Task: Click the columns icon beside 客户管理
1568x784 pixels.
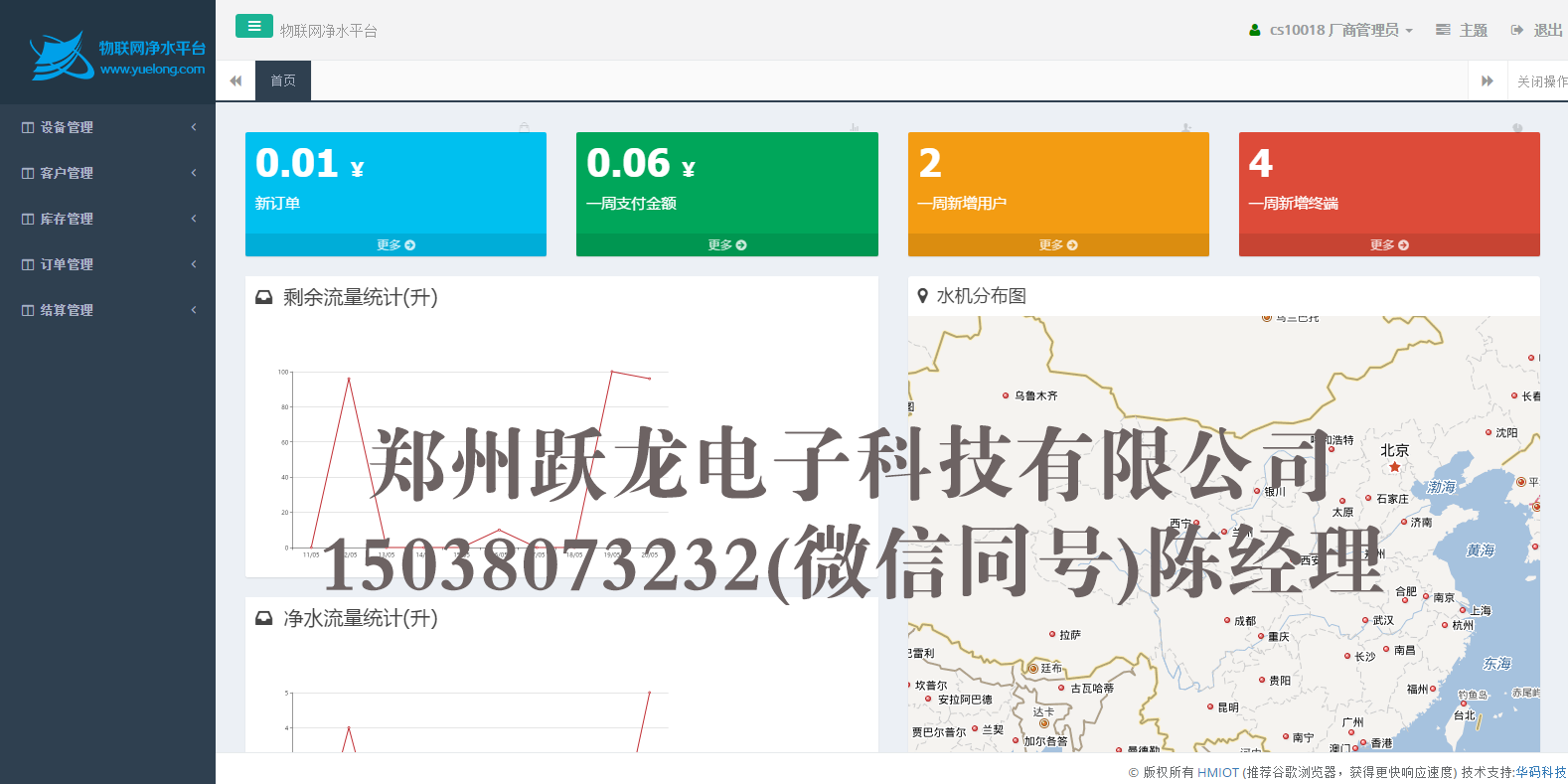Action: [28, 173]
